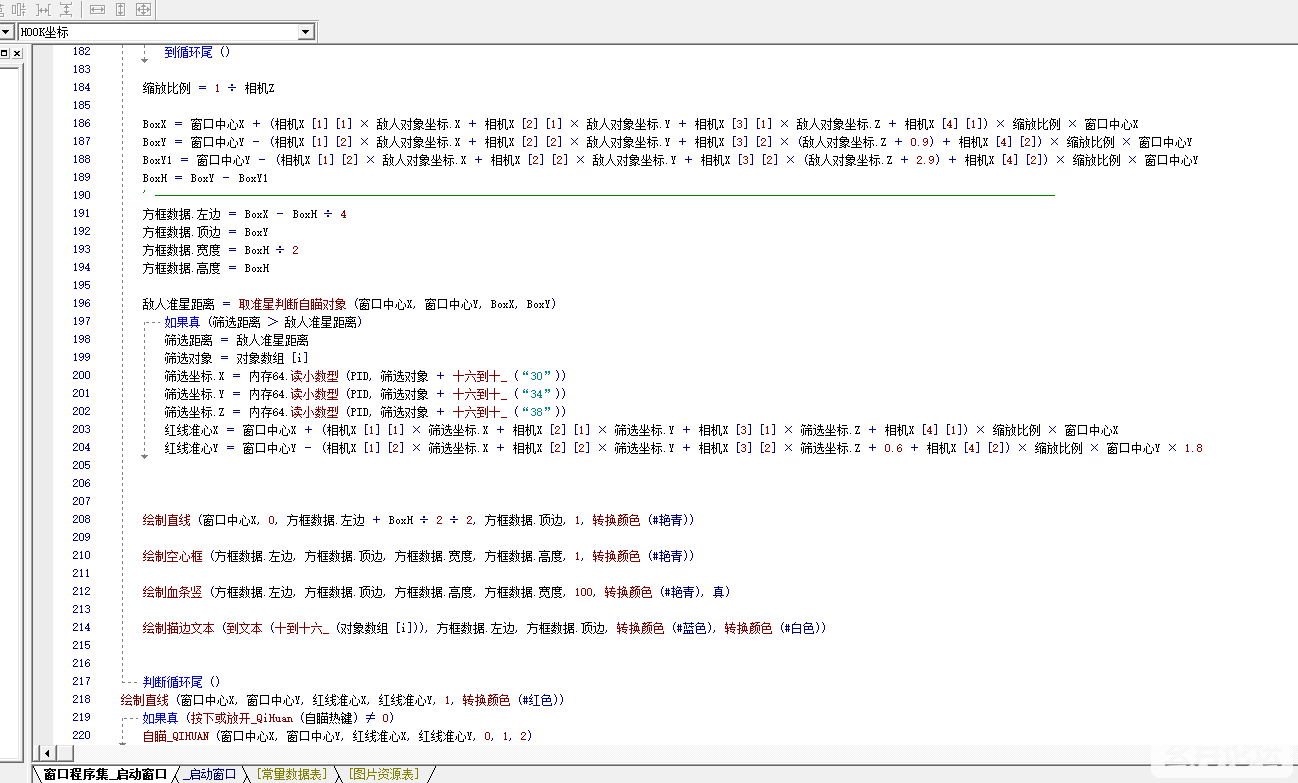This screenshot has width=1298, height=783.
Task: Click the make same width toolbar icon
Action: (97, 9)
